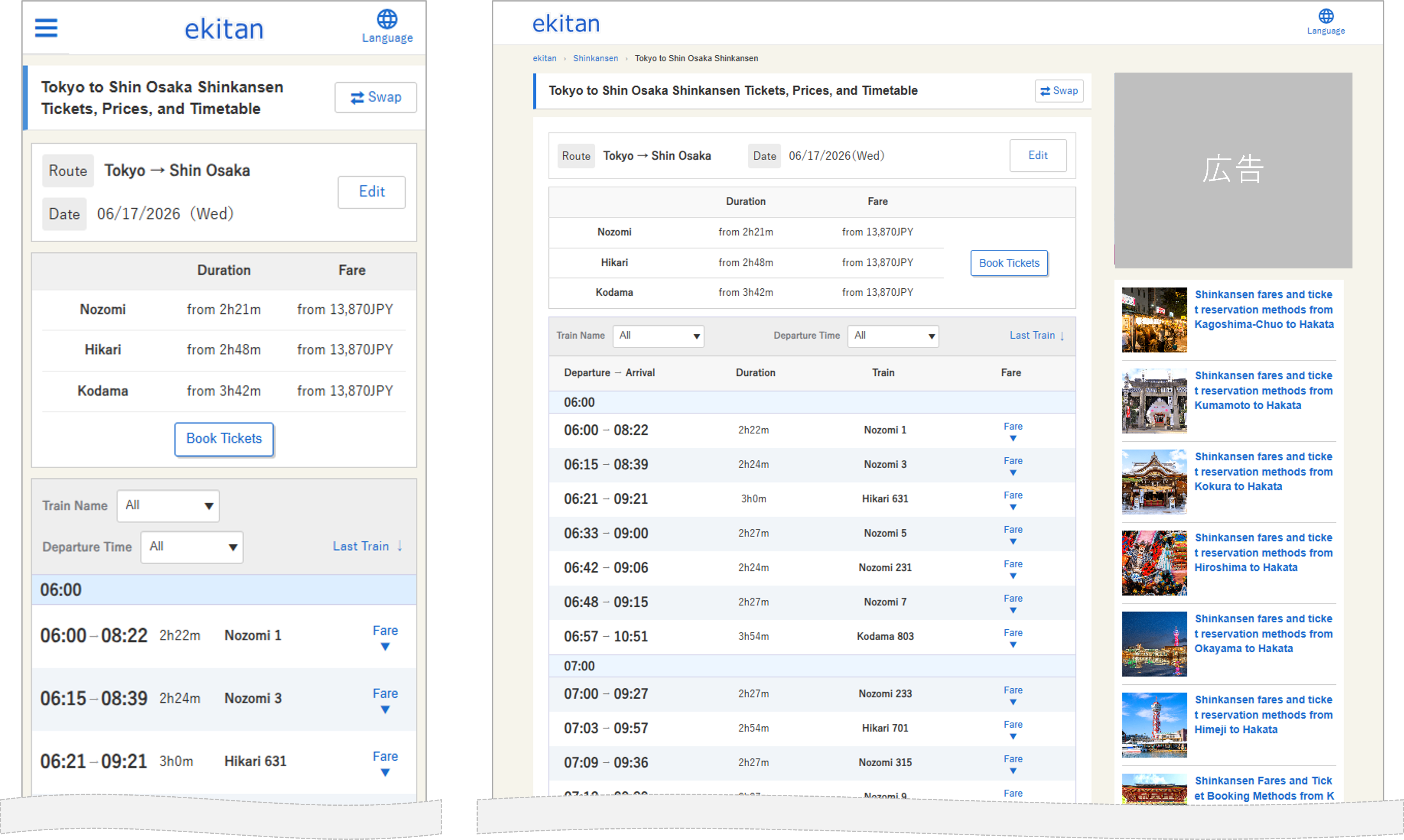Click 'Kodama' row label in desktop summary table
Screen dimensions: 1404x840
pyautogui.click(x=614, y=293)
